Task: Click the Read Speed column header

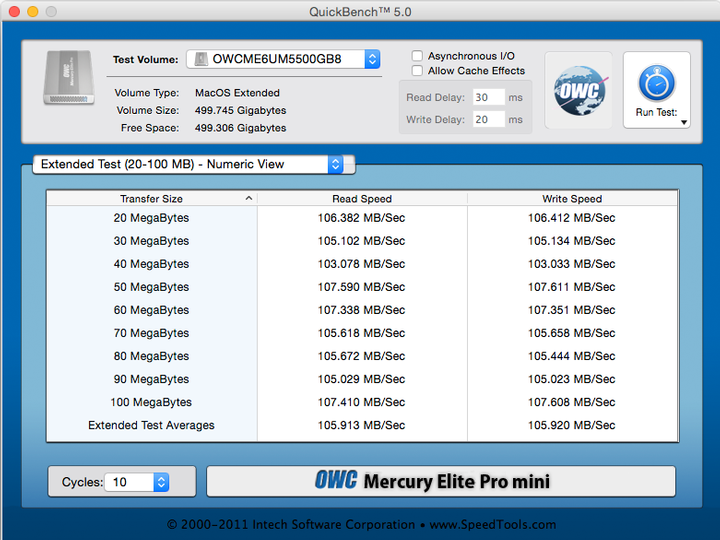Action: click(x=362, y=199)
